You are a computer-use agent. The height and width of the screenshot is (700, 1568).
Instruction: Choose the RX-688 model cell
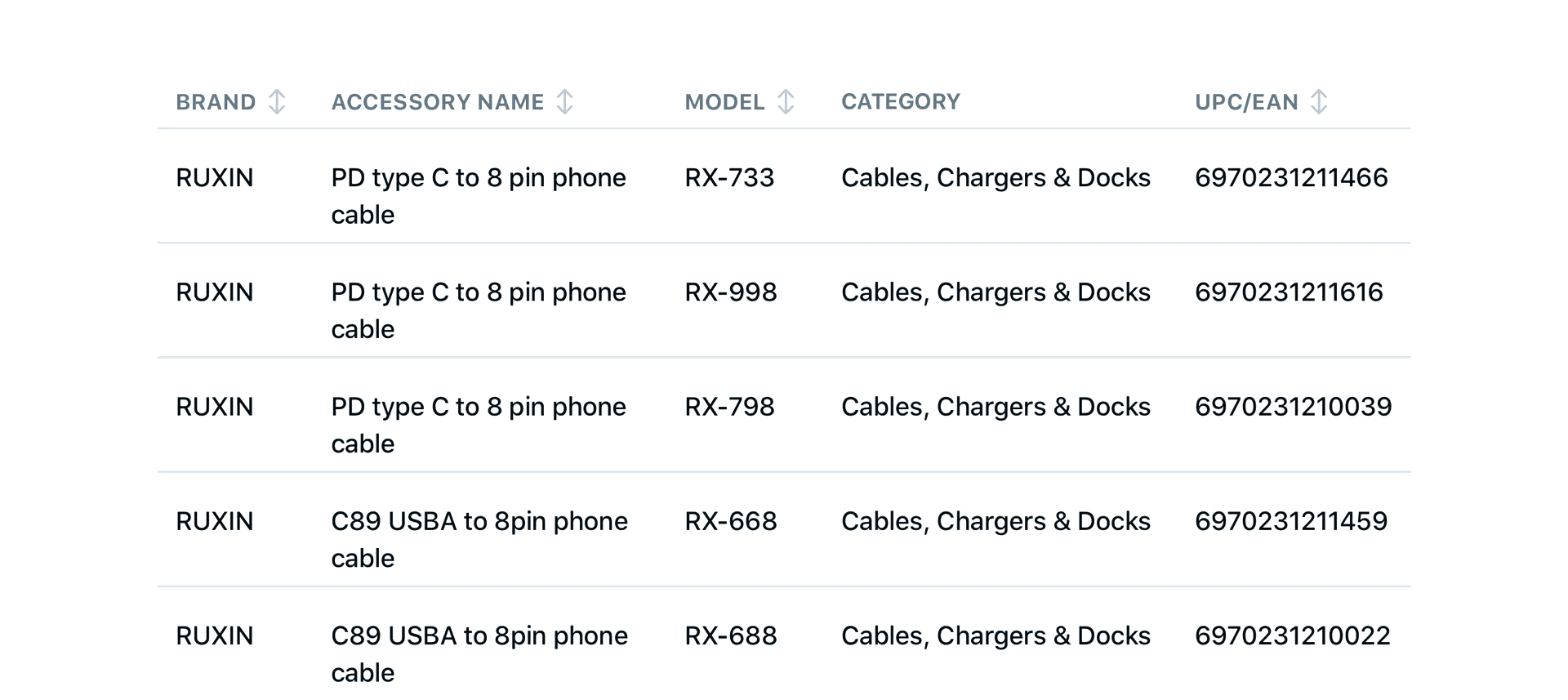(x=731, y=635)
